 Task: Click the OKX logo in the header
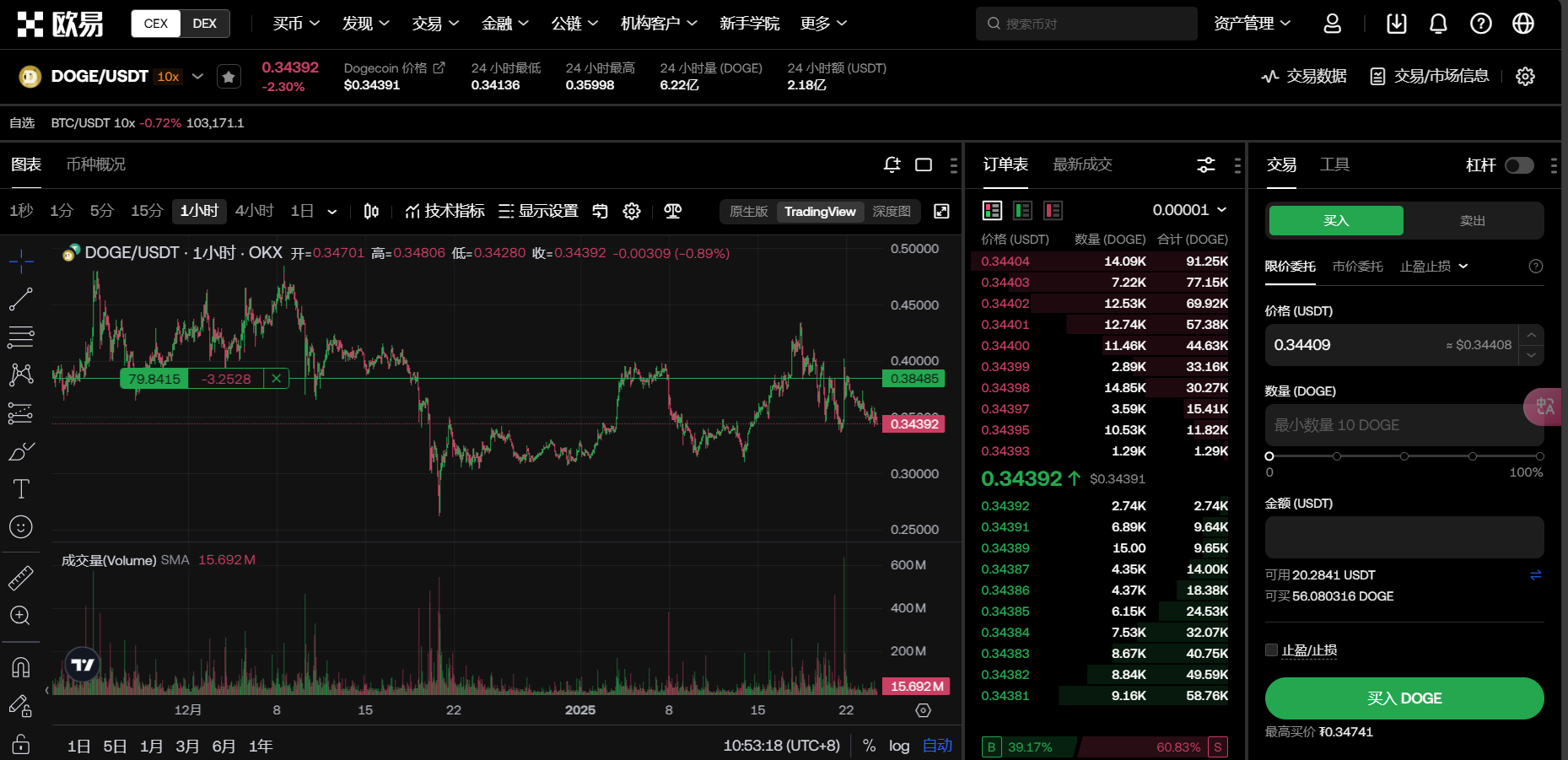coord(61,24)
